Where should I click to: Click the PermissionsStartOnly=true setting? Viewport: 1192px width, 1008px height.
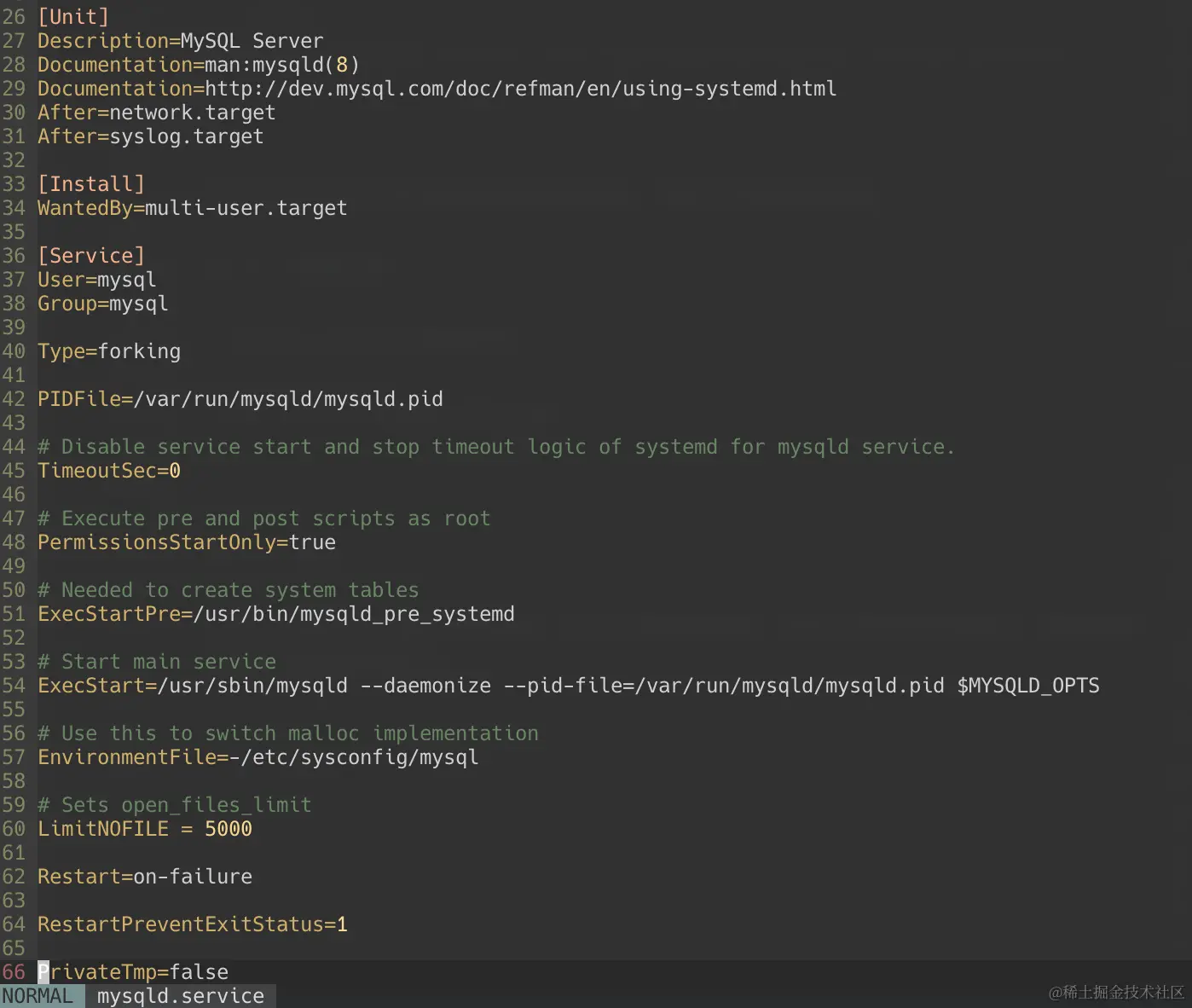(186, 542)
